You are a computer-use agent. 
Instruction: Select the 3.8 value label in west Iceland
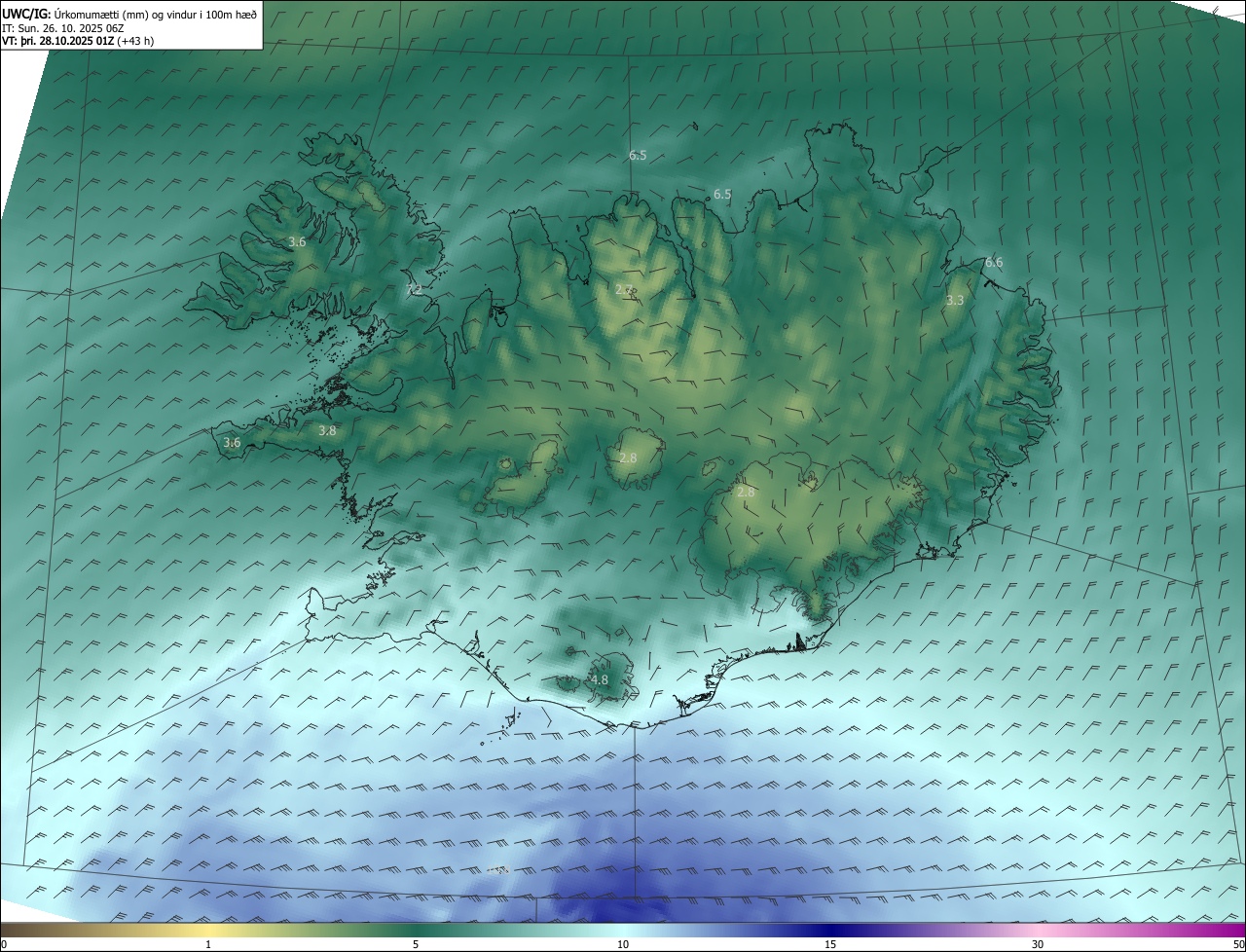(x=327, y=430)
